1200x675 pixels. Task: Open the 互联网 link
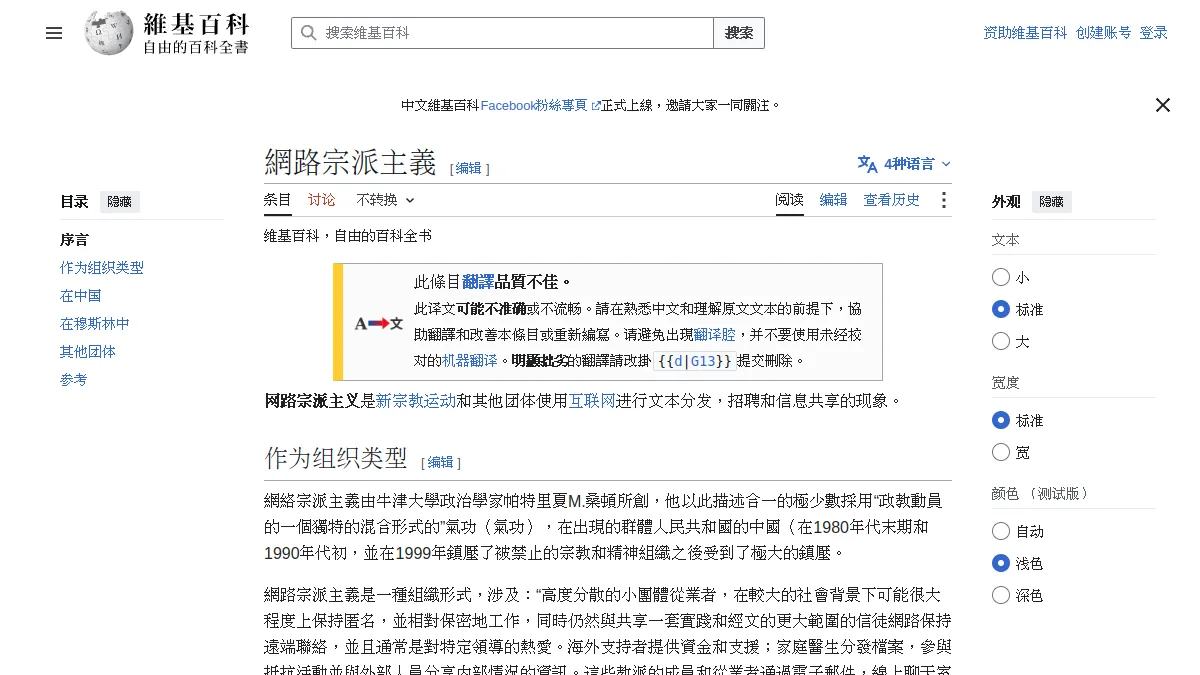tap(592, 401)
